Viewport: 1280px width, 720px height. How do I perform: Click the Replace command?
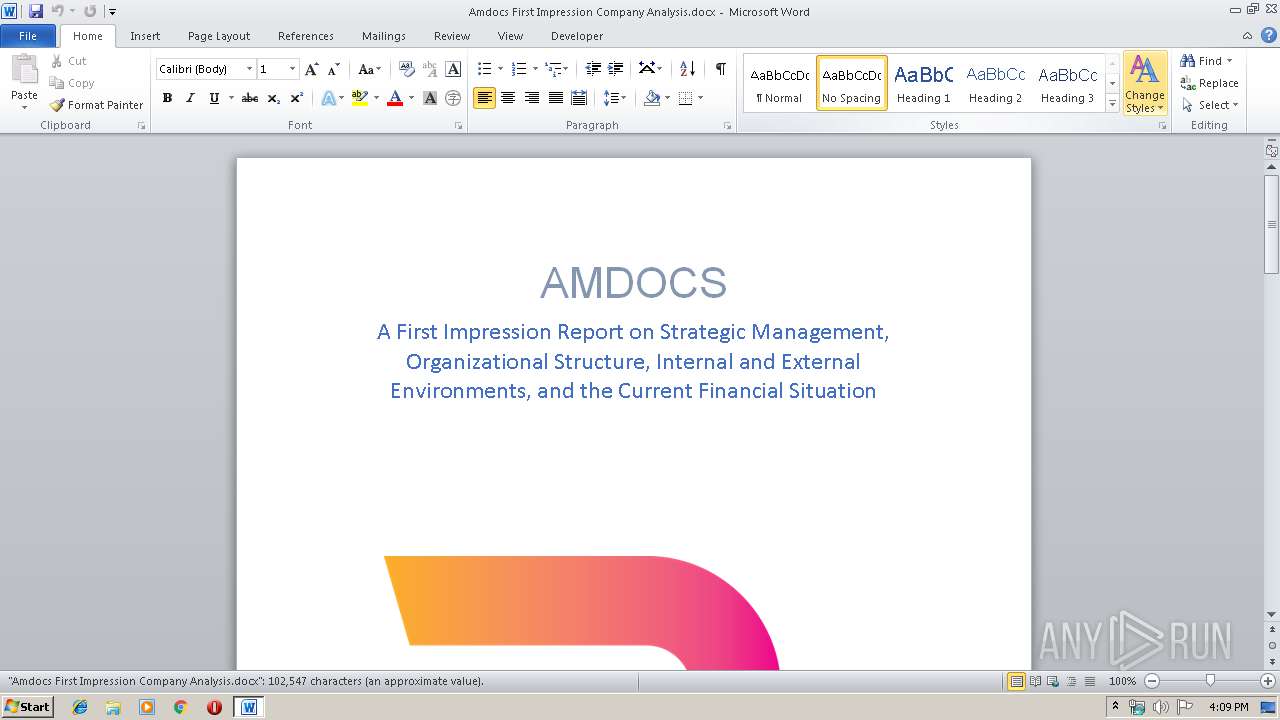tap(1209, 83)
